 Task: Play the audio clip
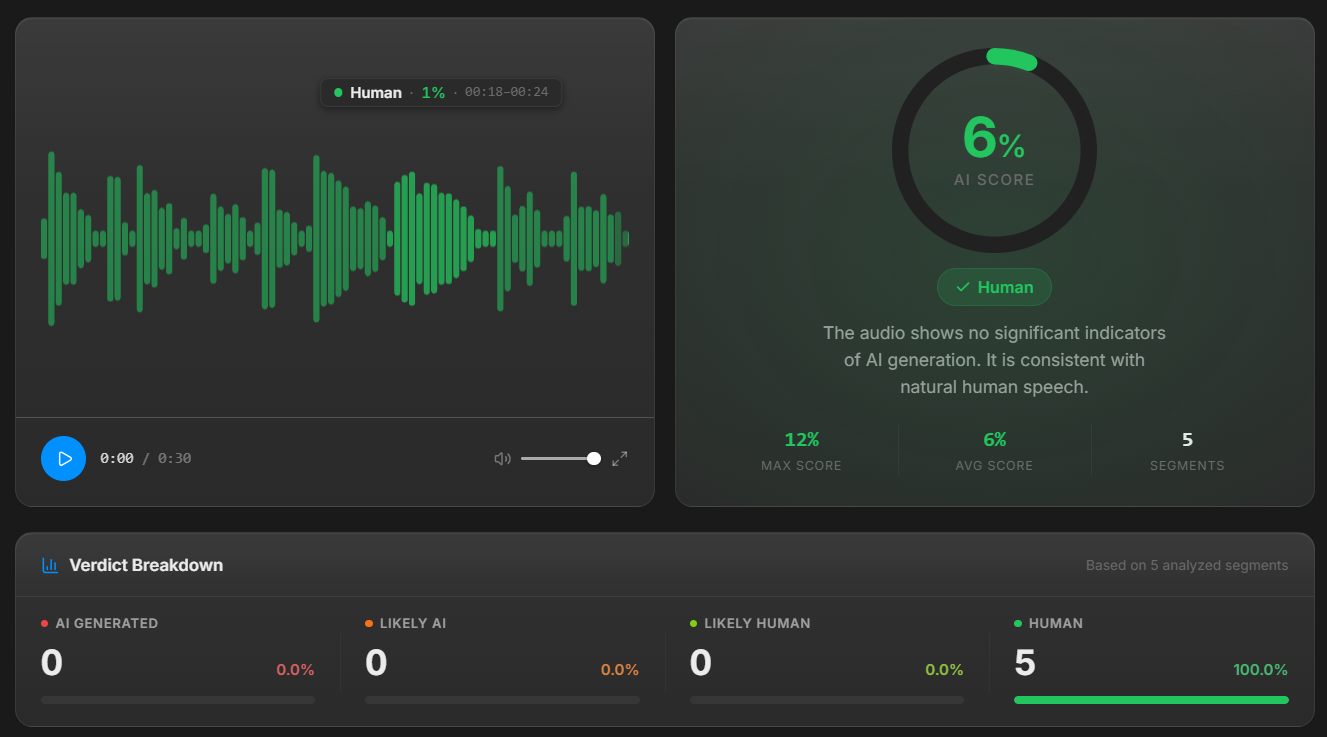[63, 458]
